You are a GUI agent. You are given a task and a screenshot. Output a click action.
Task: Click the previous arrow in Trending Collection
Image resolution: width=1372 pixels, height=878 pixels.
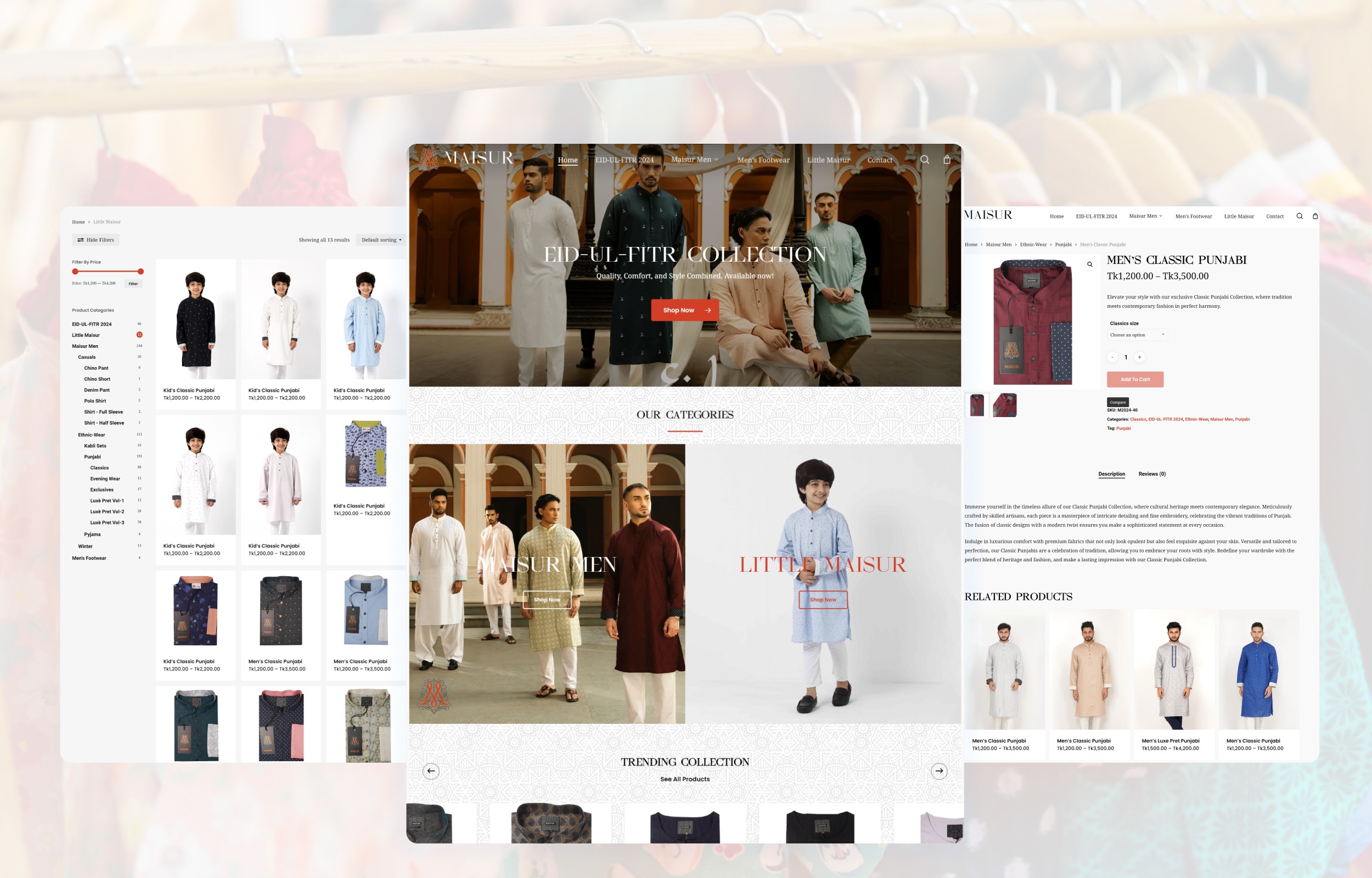[431, 771]
